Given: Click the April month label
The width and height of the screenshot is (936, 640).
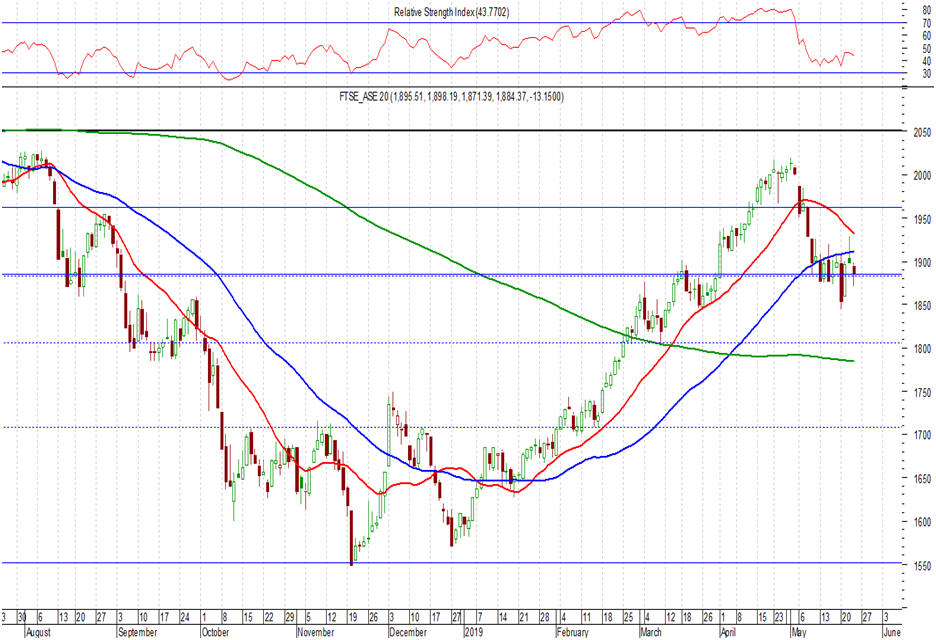Looking at the screenshot, I should click(x=728, y=632).
